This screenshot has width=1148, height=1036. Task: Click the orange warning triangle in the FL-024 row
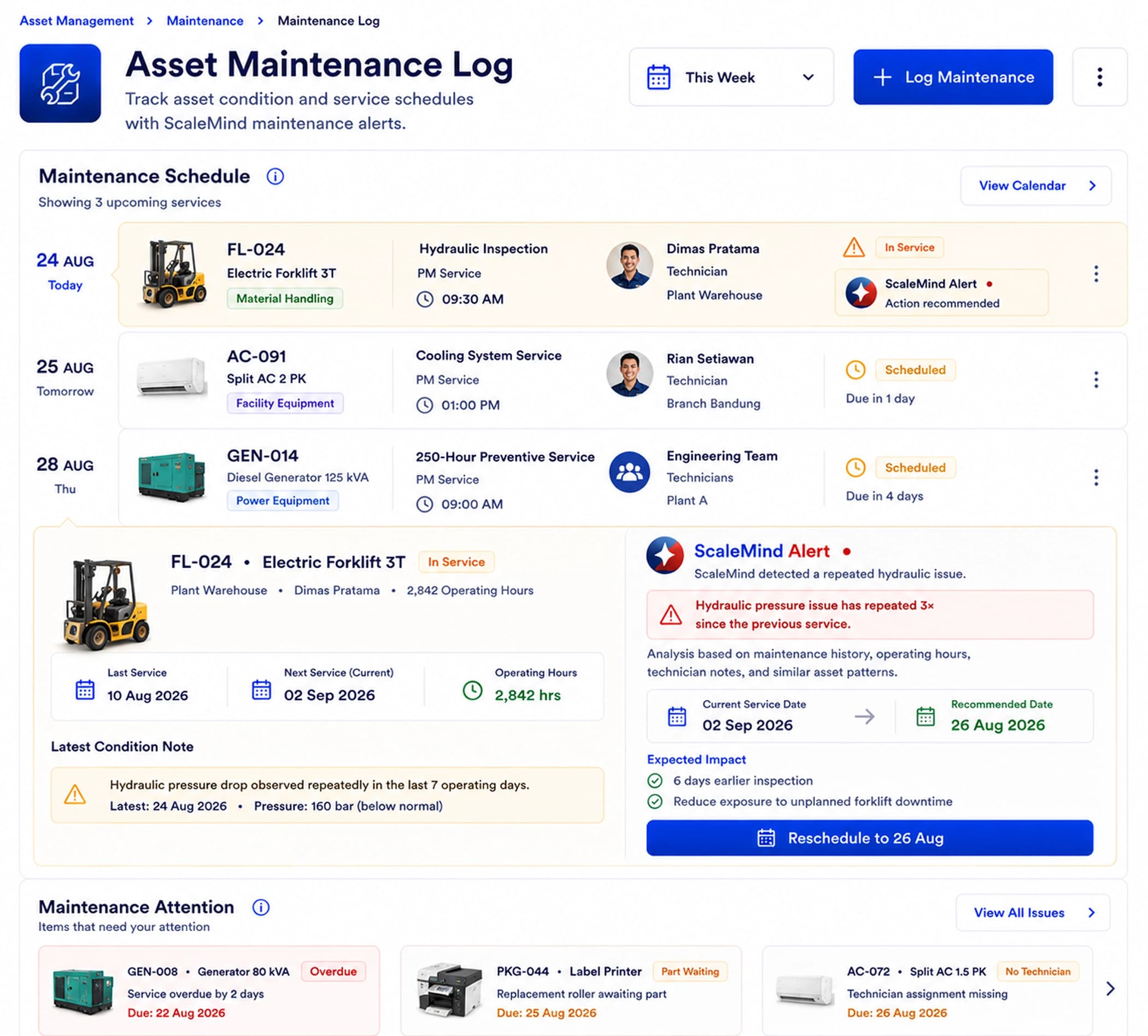pyautogui.click(x=853, y=247)
